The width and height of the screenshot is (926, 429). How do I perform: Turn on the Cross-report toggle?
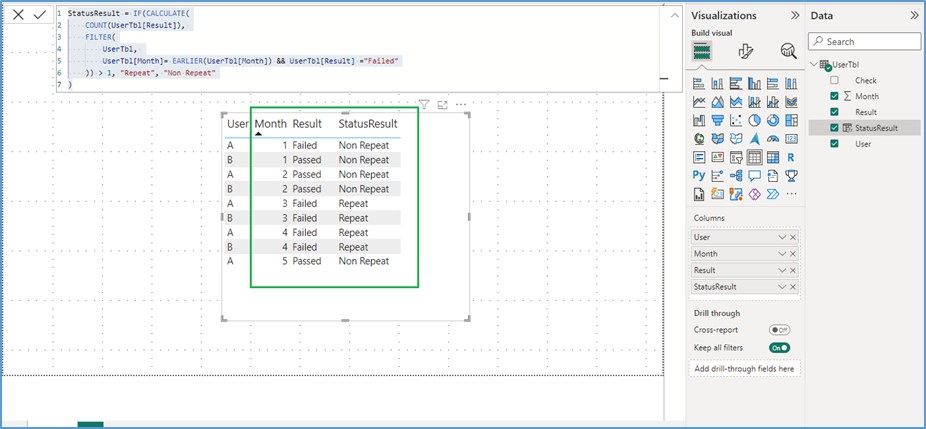[x=779, y=330]
